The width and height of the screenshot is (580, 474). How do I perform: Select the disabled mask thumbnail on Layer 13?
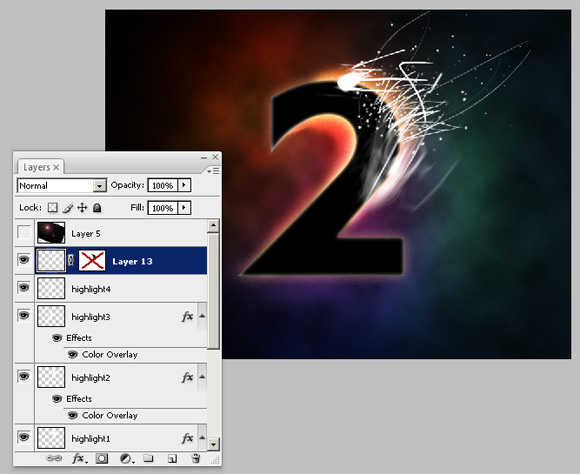tap(92, 260)
